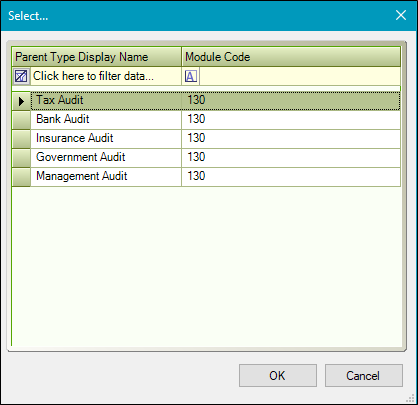Open the Module Code filter operator icon
418x405 pixels.
tap(191, 76)
